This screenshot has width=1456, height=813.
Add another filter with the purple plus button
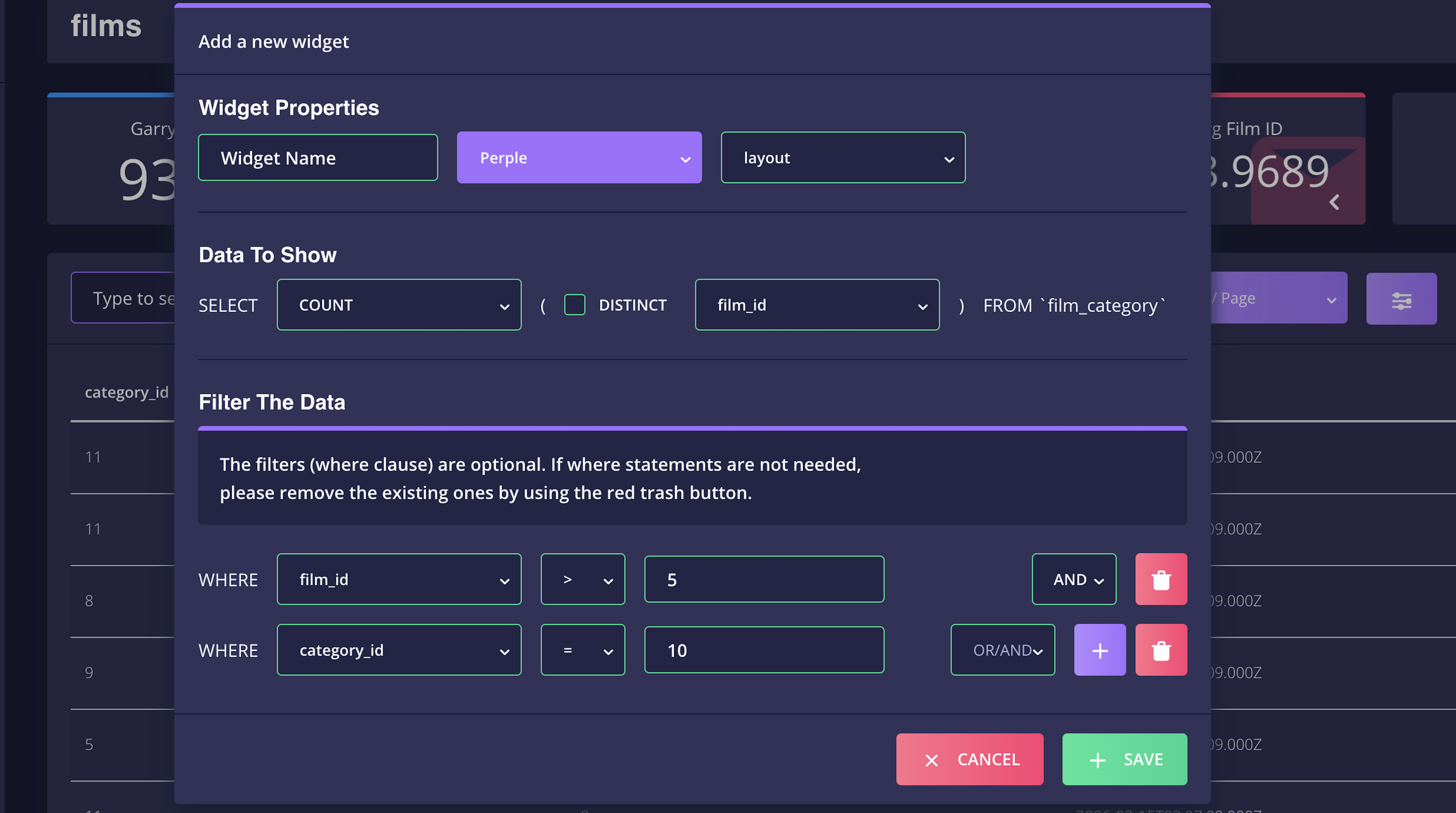tap(1099, 650)
